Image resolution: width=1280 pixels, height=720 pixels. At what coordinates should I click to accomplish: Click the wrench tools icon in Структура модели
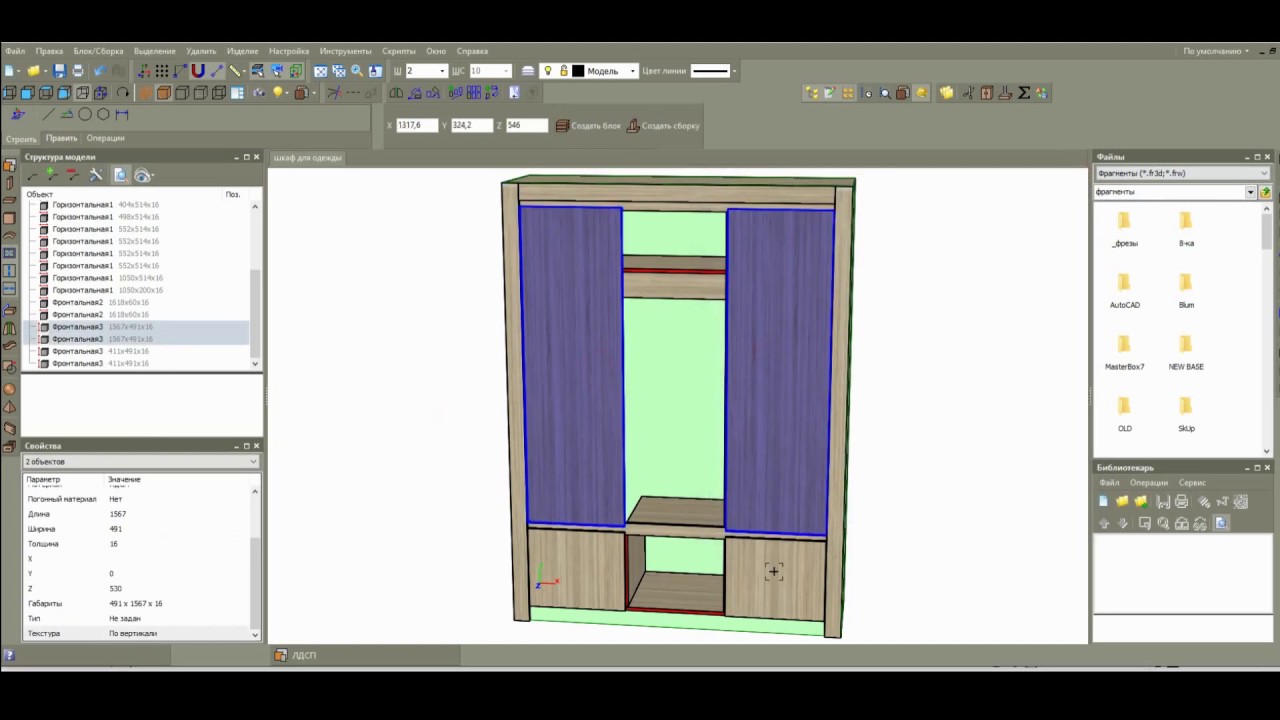(x=96, y=175)
